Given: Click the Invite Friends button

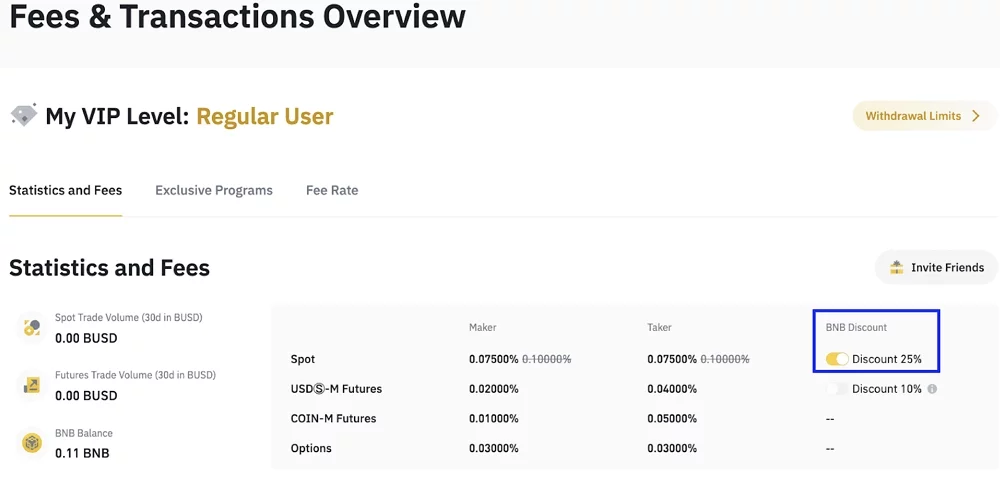Looking at the screenshot, I should (x=936, y=267).
